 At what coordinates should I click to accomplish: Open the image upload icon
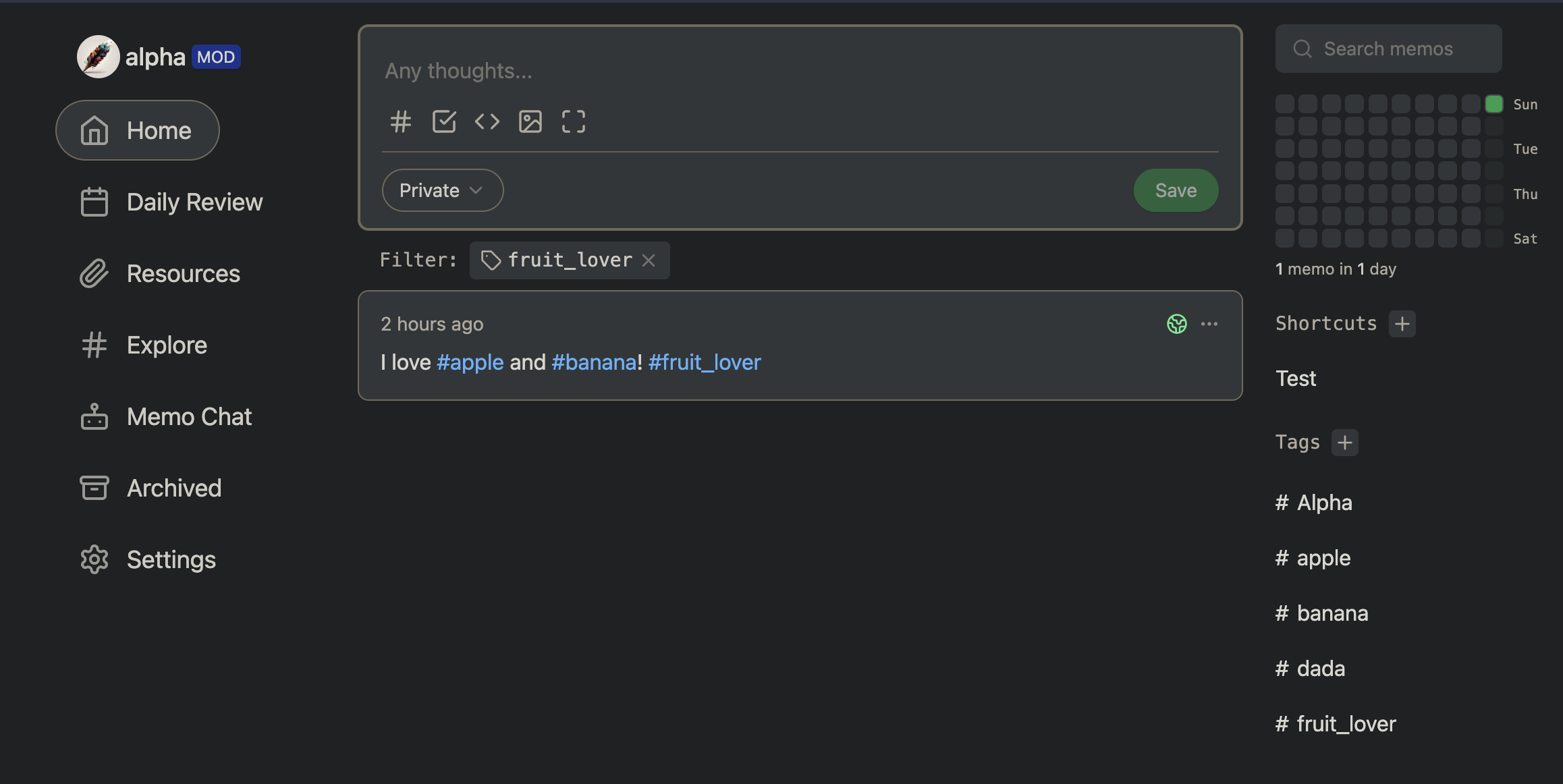tap(530, 121)
